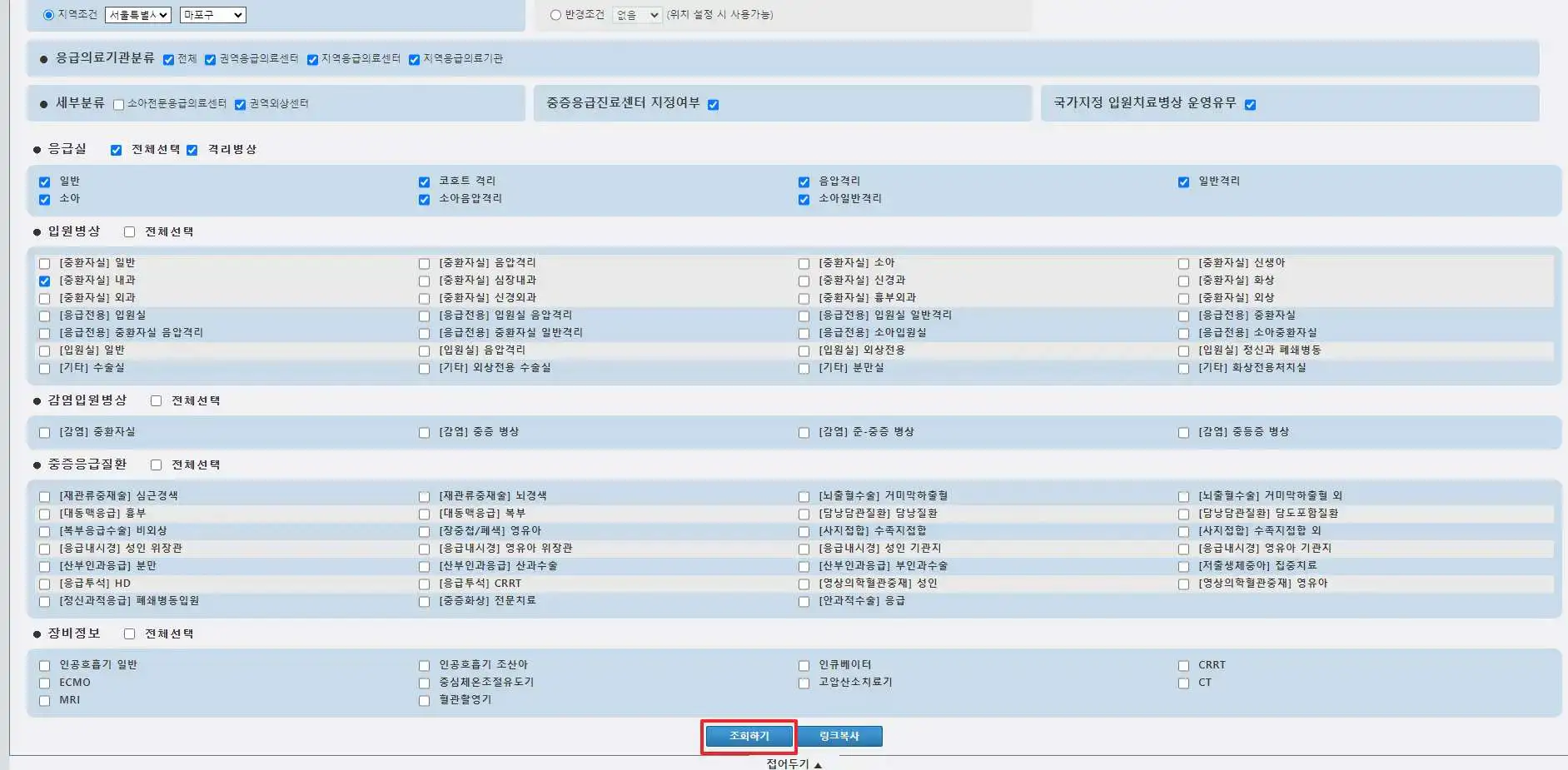
Task: Open the 반경조건 radius dropdown
Action: tap(637, 15)
